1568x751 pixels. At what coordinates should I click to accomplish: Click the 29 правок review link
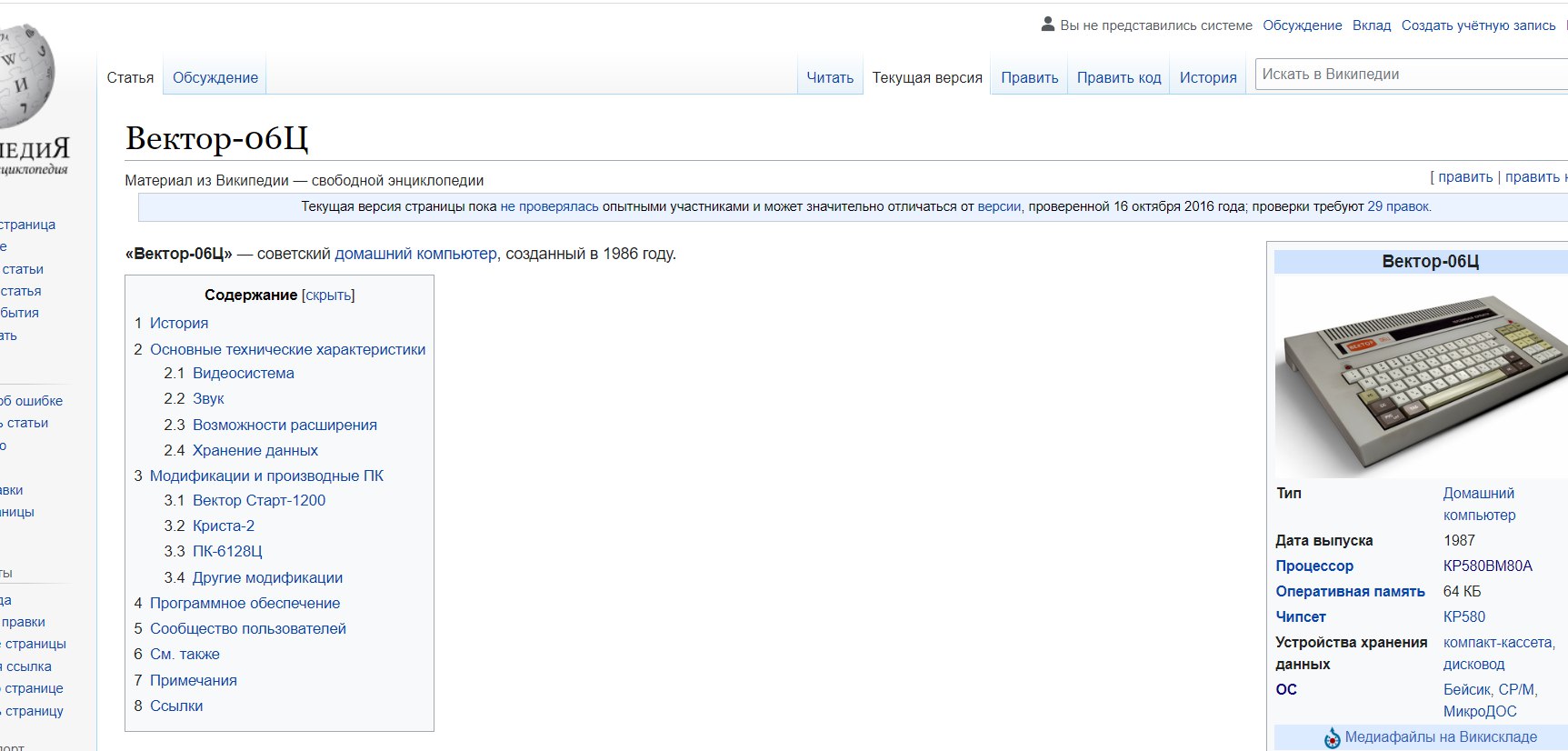pyautogui.click(x=1398, y=206)
